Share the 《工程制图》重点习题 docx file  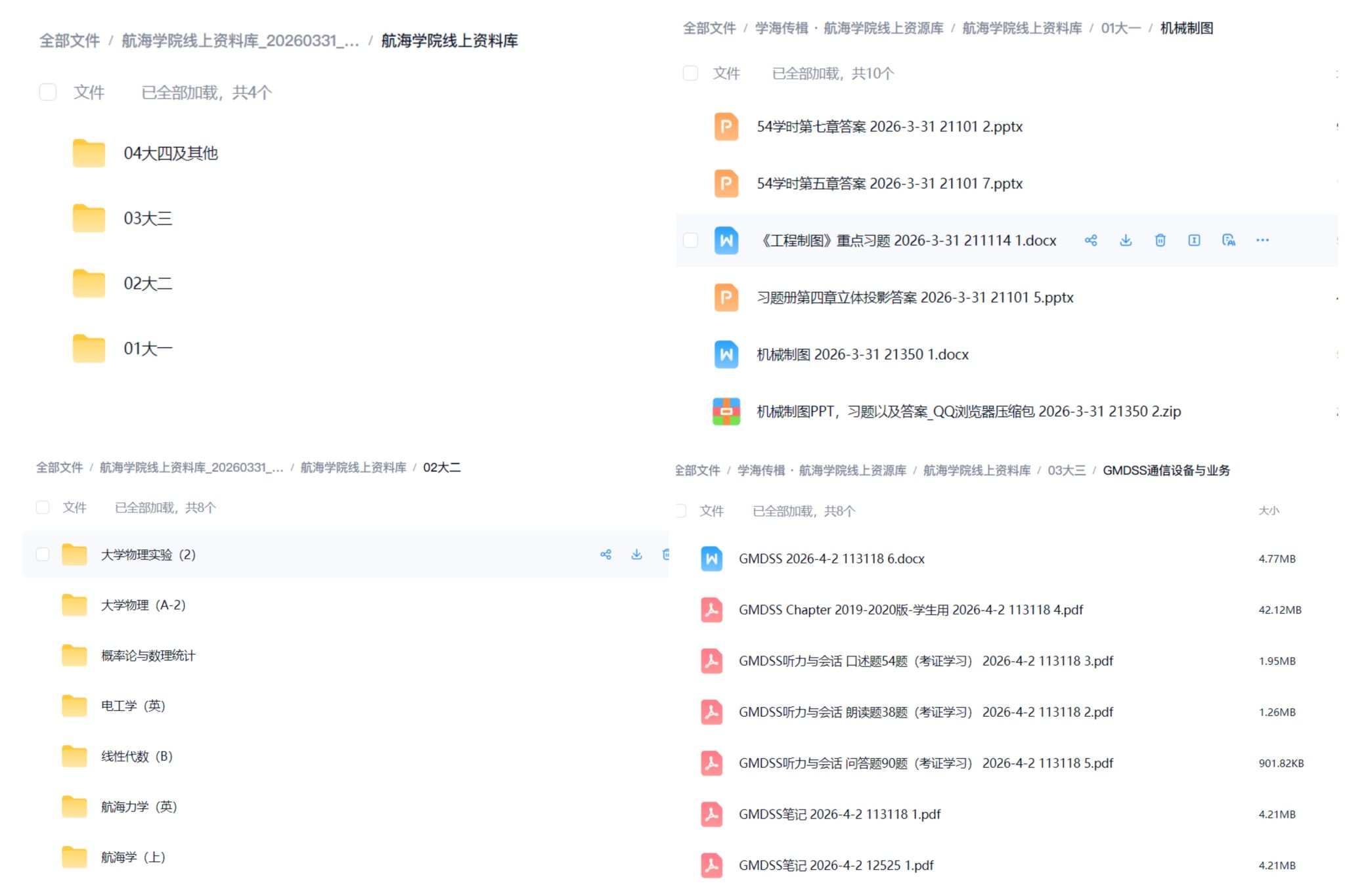point(1091,240)
